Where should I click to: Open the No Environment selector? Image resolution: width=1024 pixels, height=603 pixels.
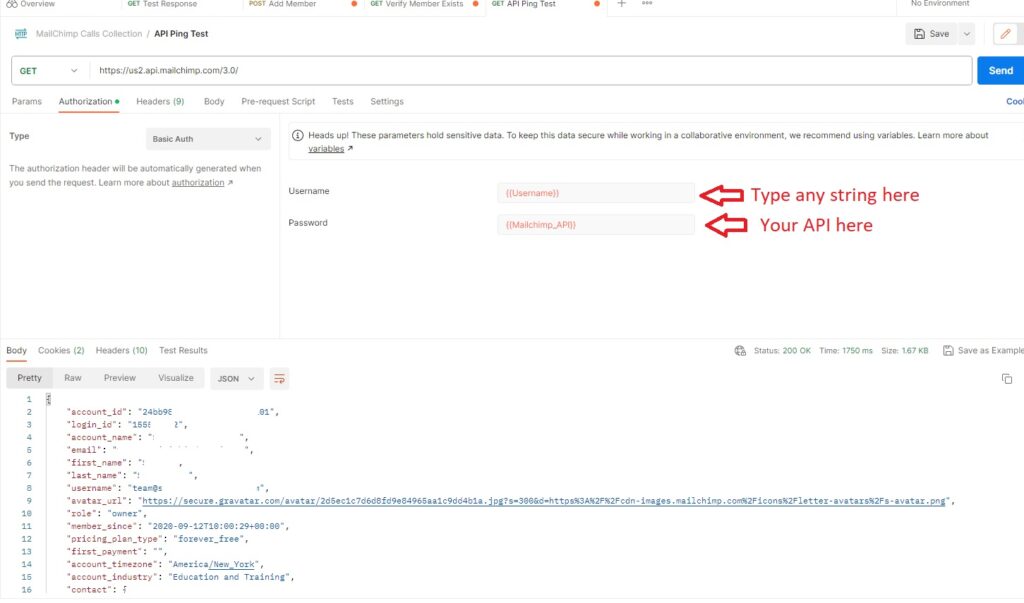tap(940, 4)
